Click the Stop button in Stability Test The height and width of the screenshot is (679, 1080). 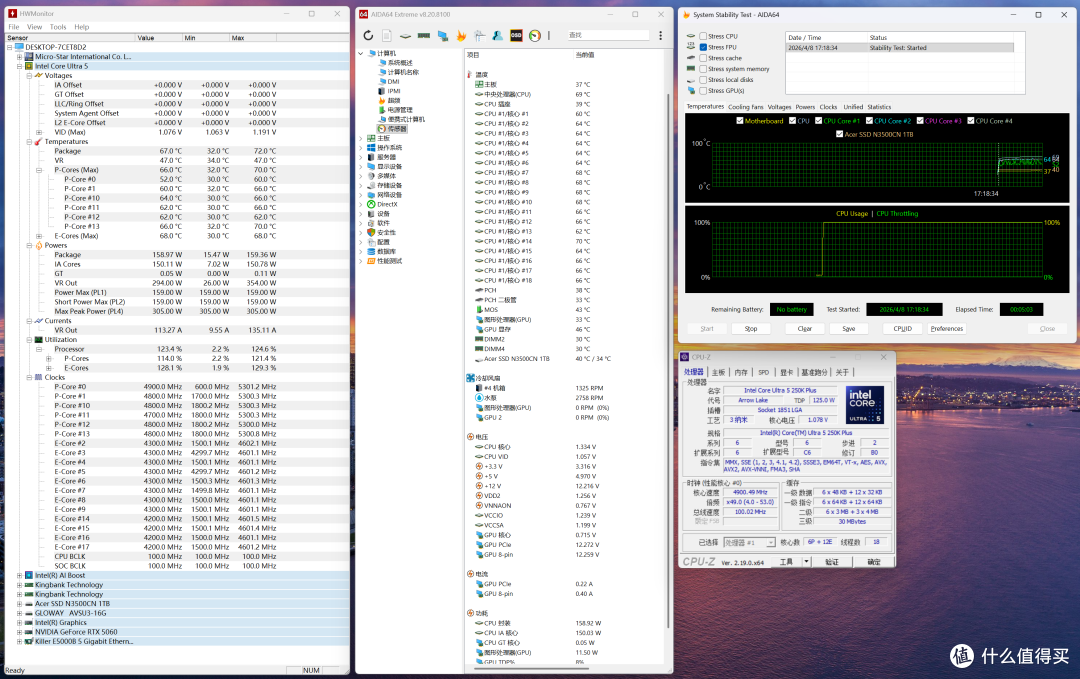coord(751,328)
